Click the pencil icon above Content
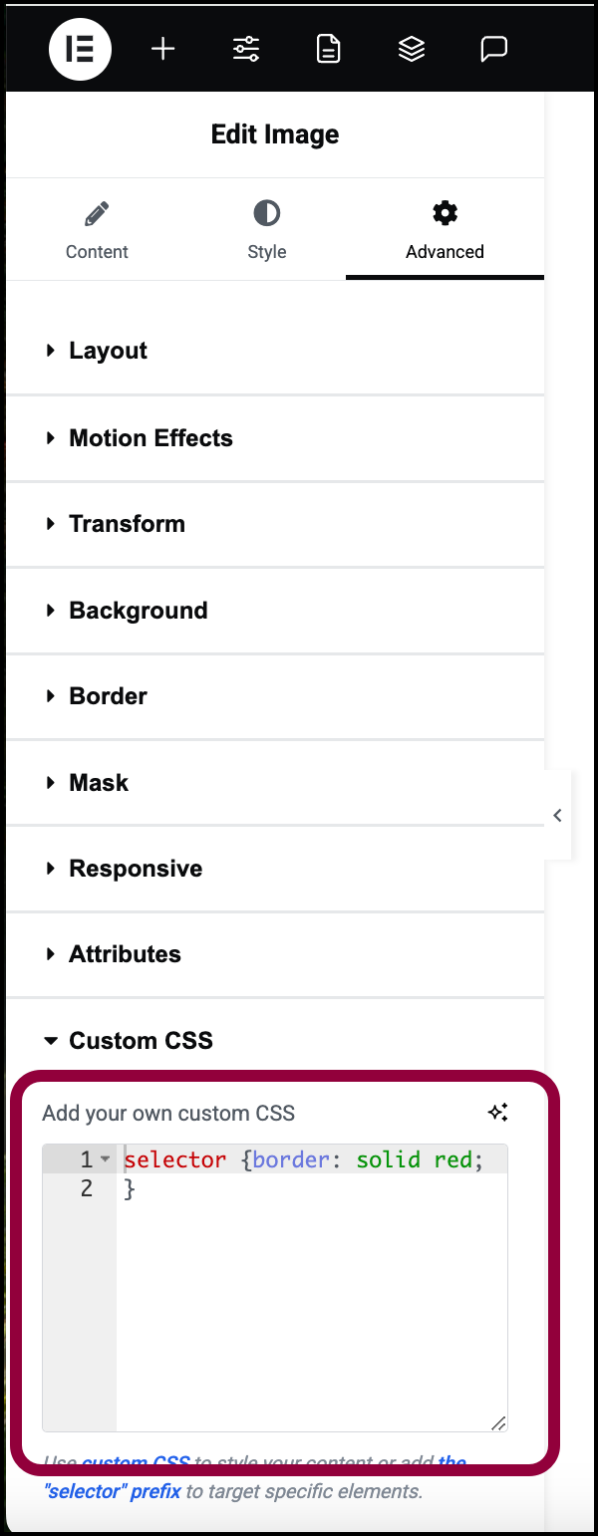The width and height of the screenshot is (598, 1536). pyautogui.click(x=96, y=213)
